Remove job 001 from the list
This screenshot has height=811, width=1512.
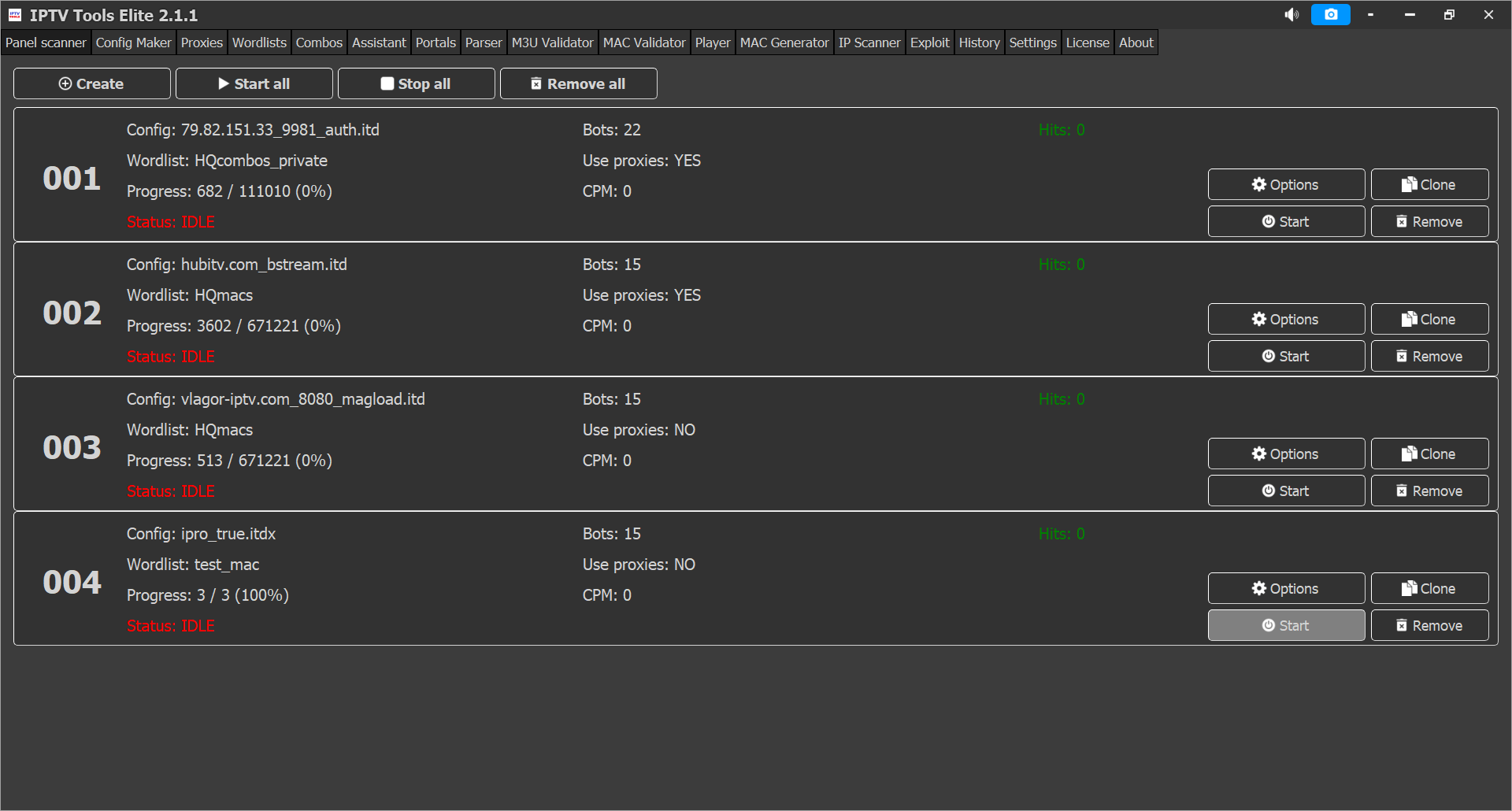[1429, 221]
